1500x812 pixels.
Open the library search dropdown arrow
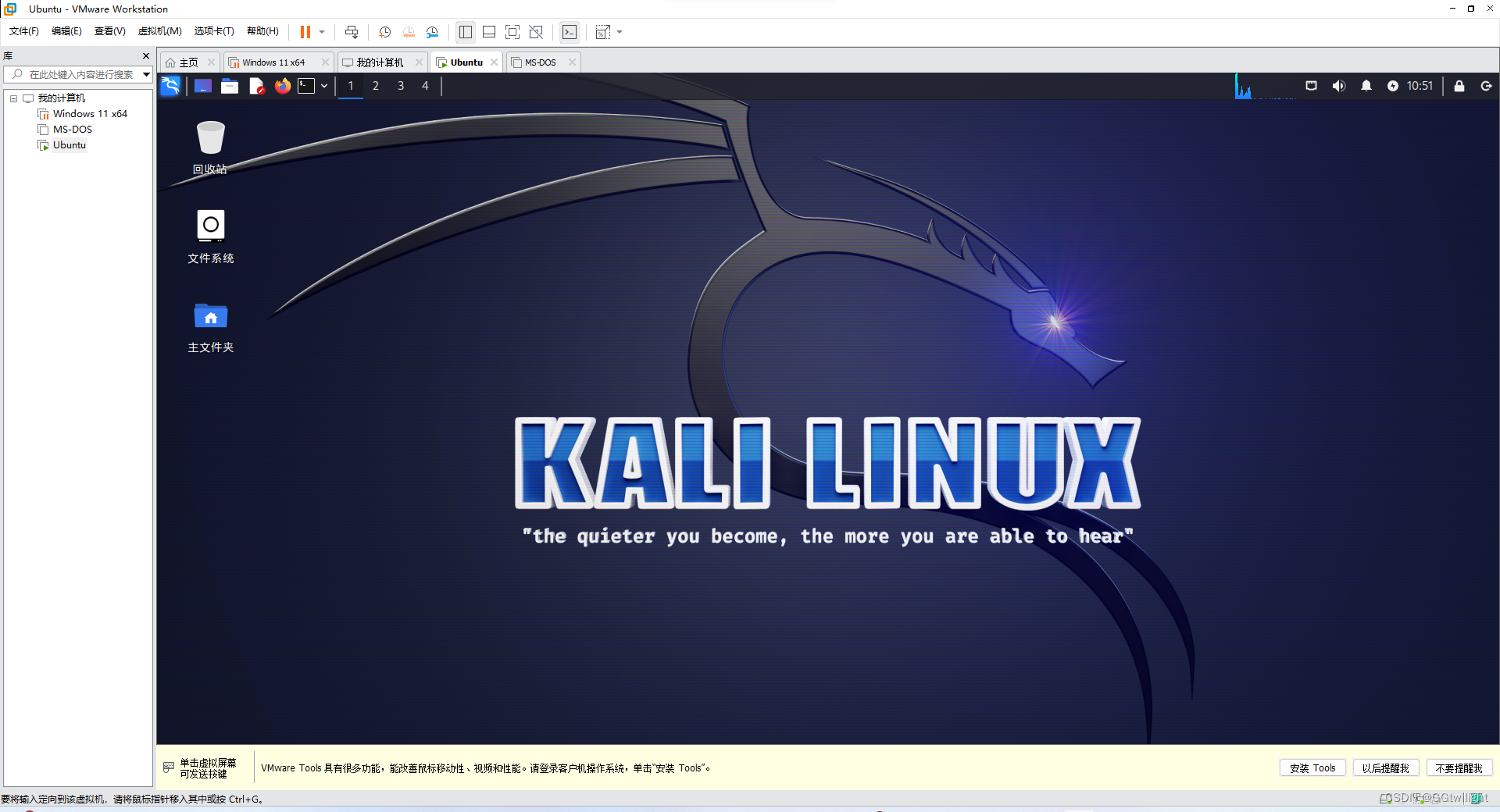146,74
